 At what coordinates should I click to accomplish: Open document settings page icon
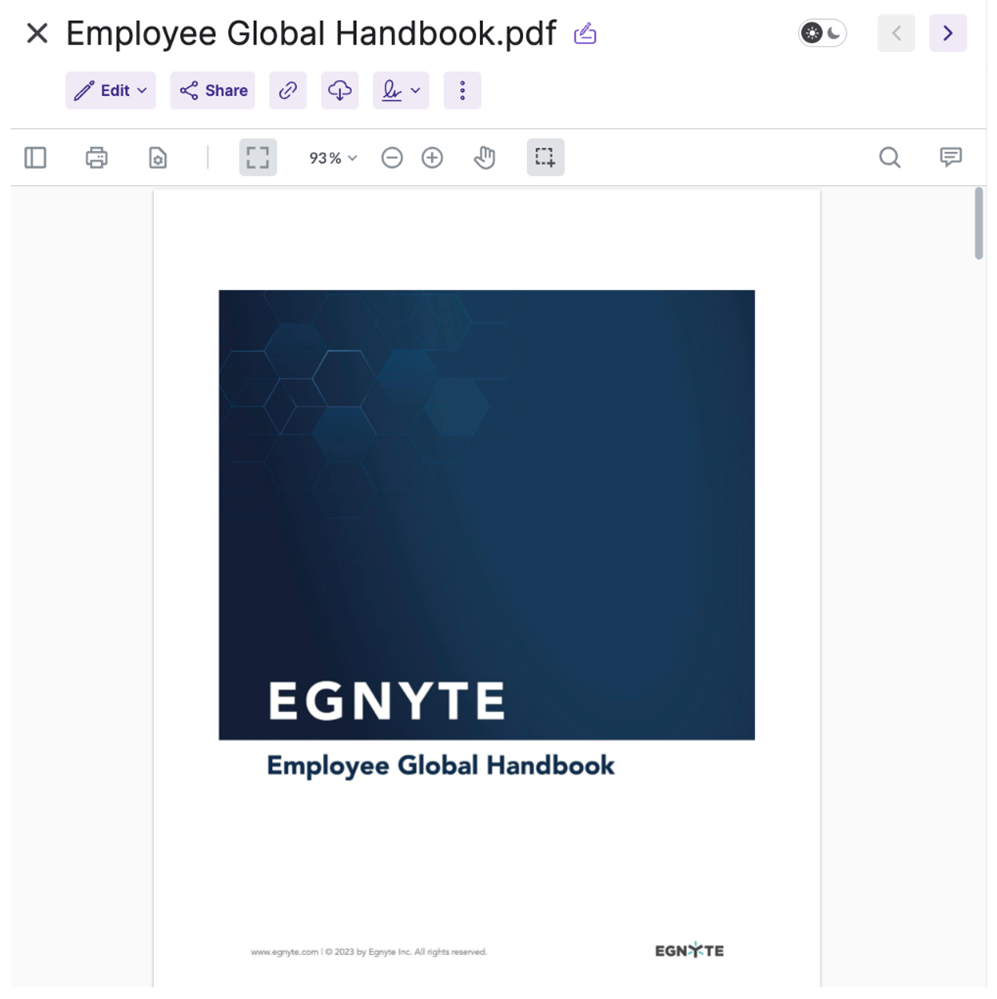[157, 157]
